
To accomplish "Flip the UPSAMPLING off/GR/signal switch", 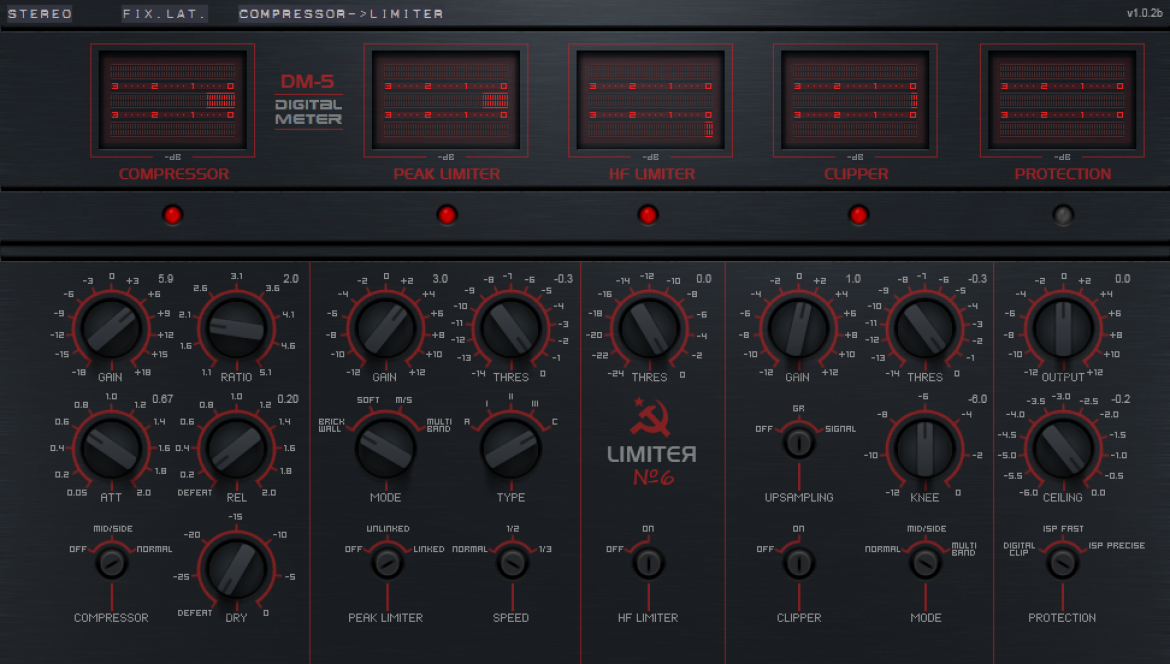I will click(x=798, y=442).
